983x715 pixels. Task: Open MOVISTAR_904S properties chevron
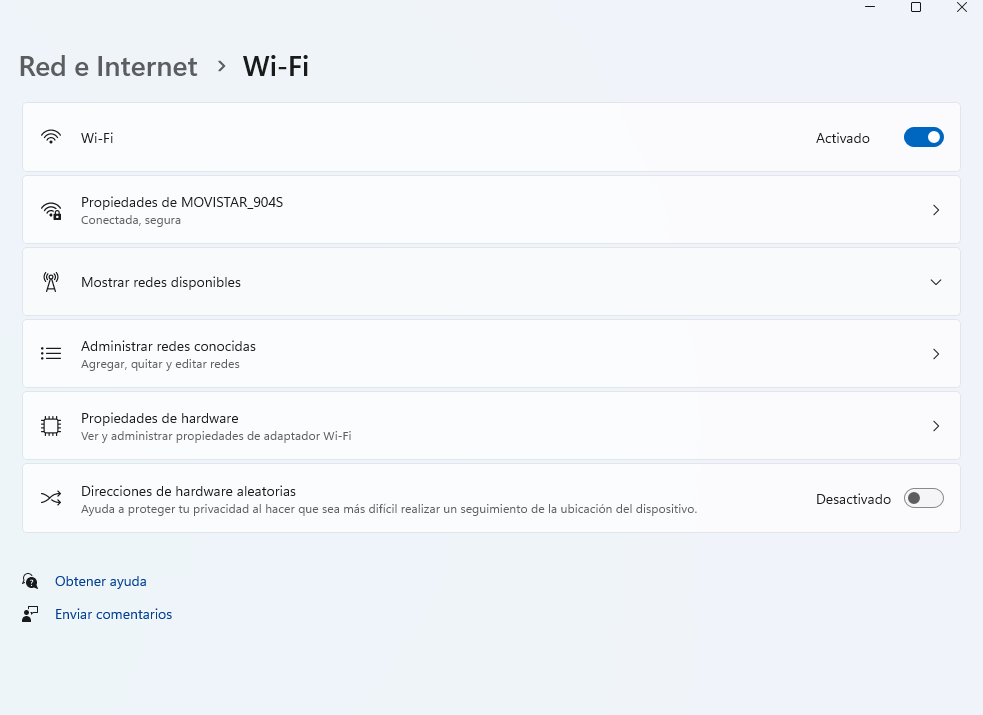pyautogui.click(x=936, y=210)
